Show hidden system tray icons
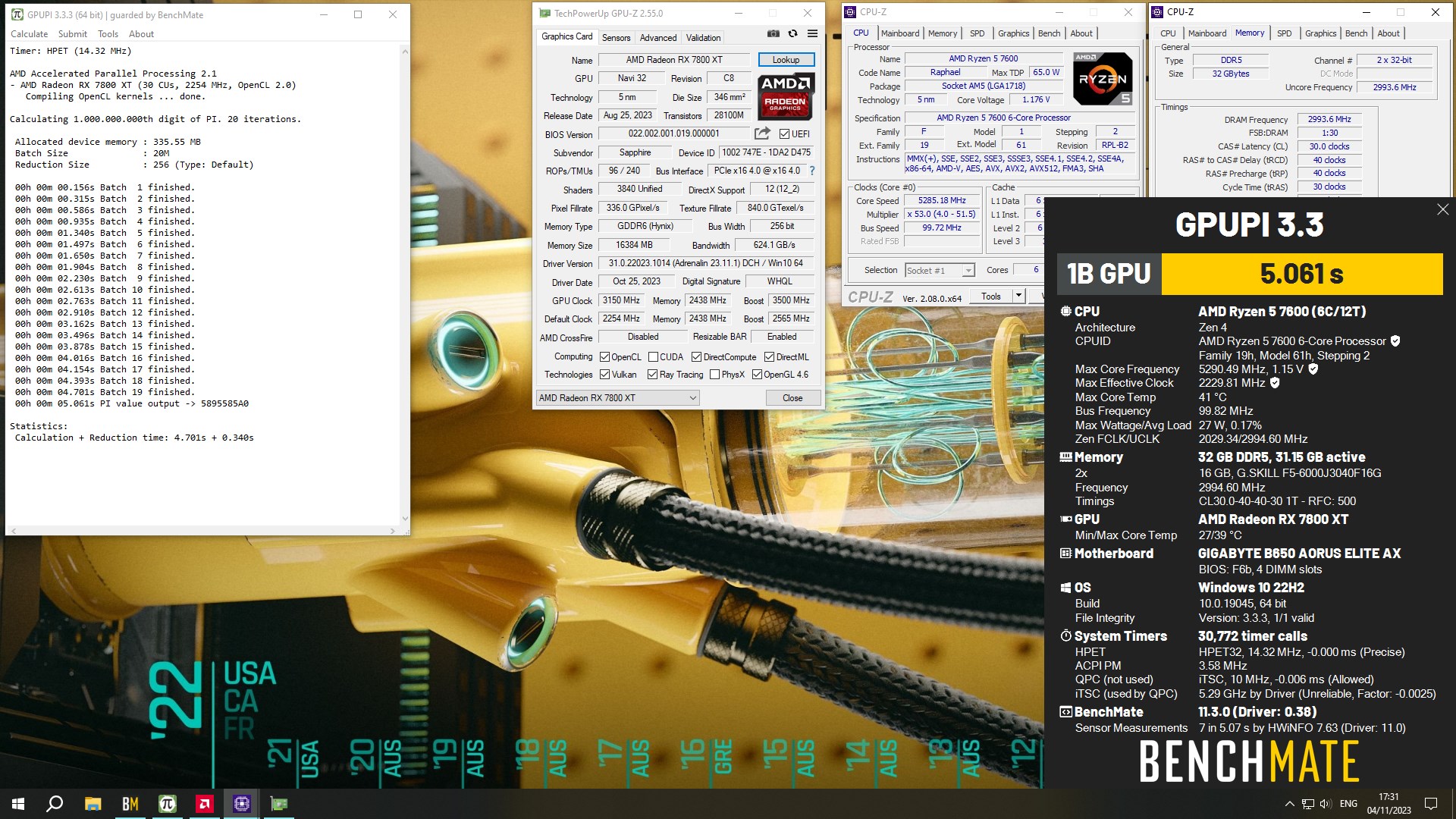 [1289, 804]
